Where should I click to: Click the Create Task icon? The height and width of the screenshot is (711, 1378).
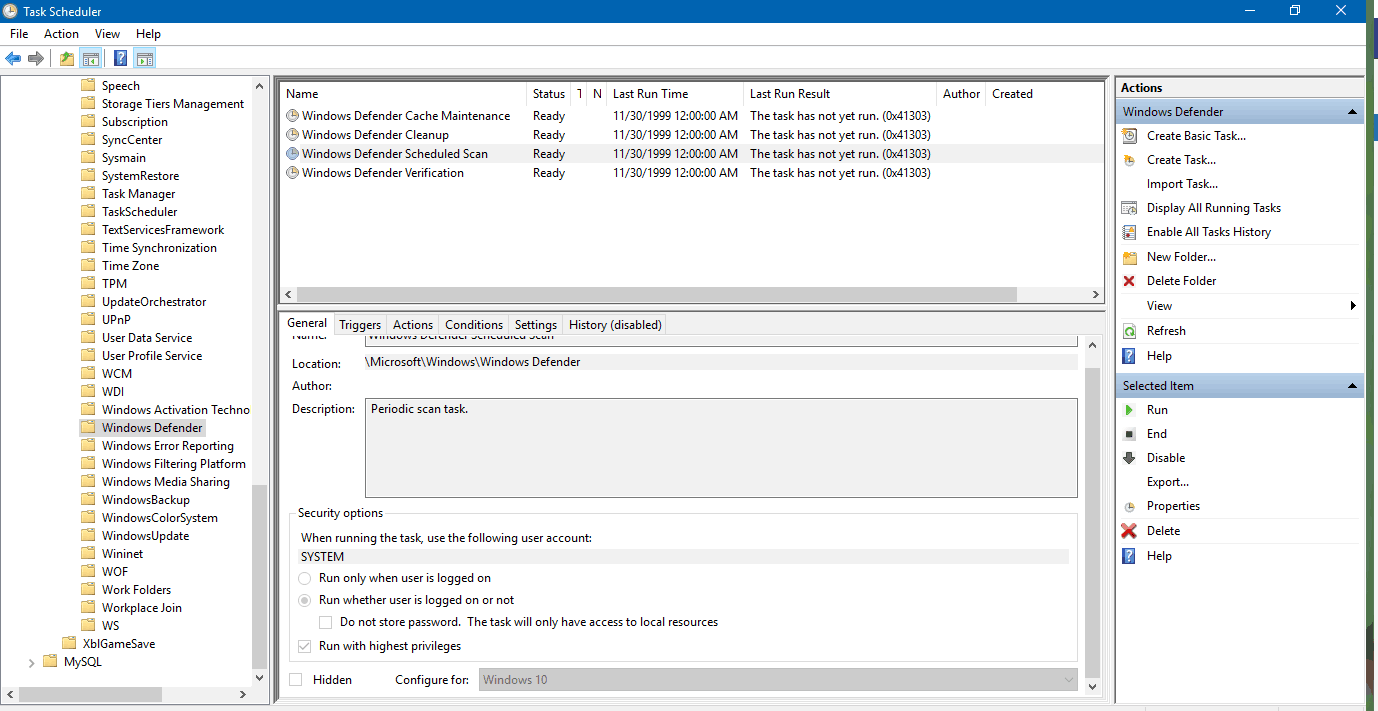pos(1129,160)
